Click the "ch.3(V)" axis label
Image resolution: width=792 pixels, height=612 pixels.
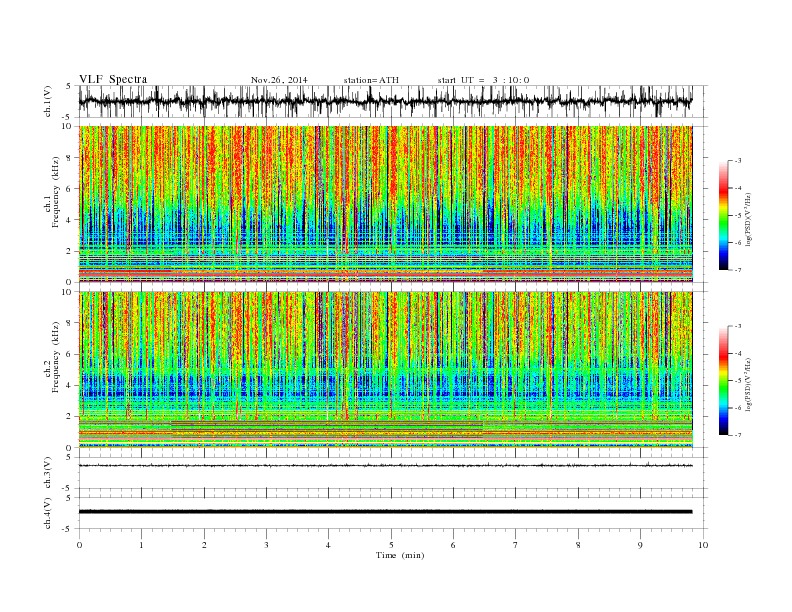tap(48, 473)
